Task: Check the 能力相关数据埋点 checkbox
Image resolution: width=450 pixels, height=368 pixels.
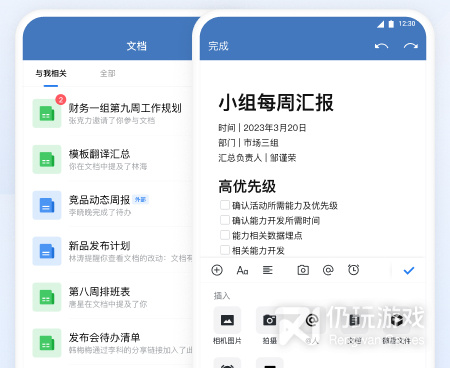Action: pyautogui.click(x=225, y=235)
